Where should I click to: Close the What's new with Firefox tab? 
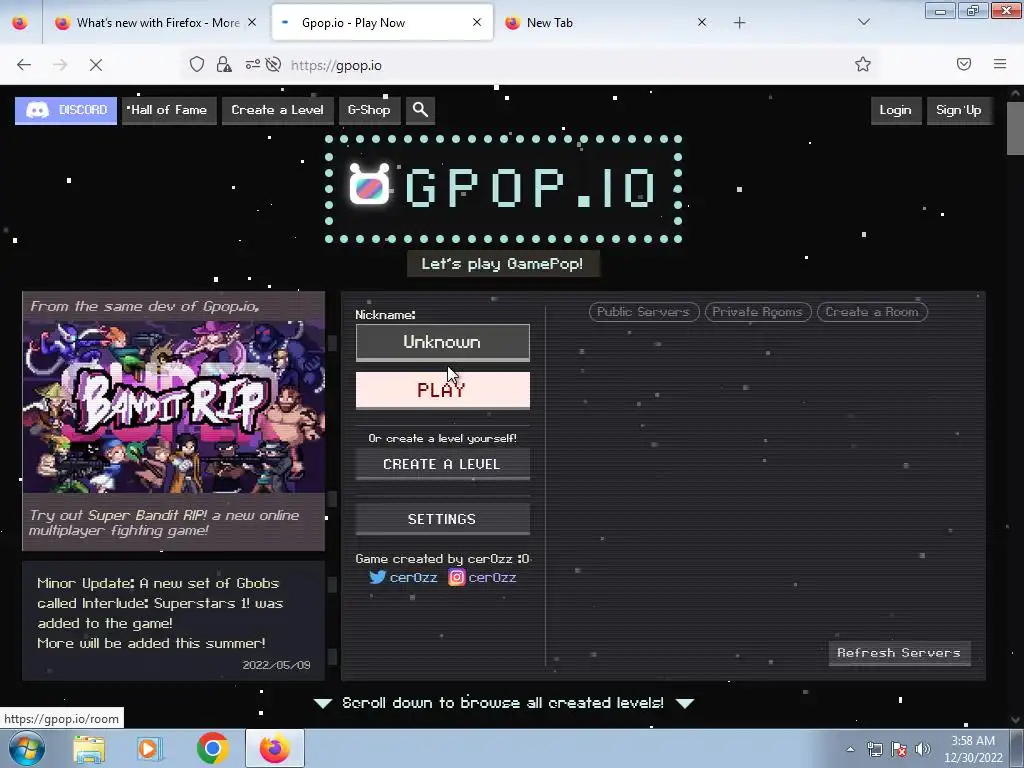coord(252,22)
